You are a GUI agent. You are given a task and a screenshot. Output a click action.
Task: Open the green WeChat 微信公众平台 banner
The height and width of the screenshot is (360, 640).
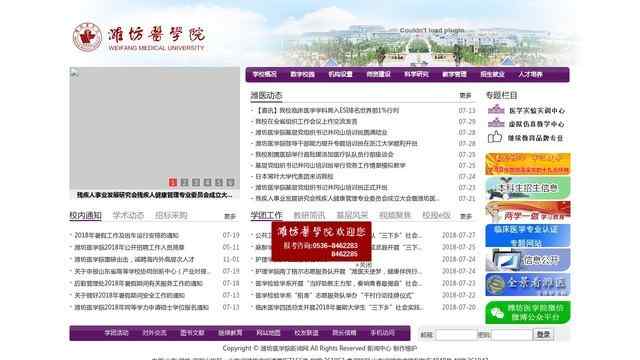[528, 313]
